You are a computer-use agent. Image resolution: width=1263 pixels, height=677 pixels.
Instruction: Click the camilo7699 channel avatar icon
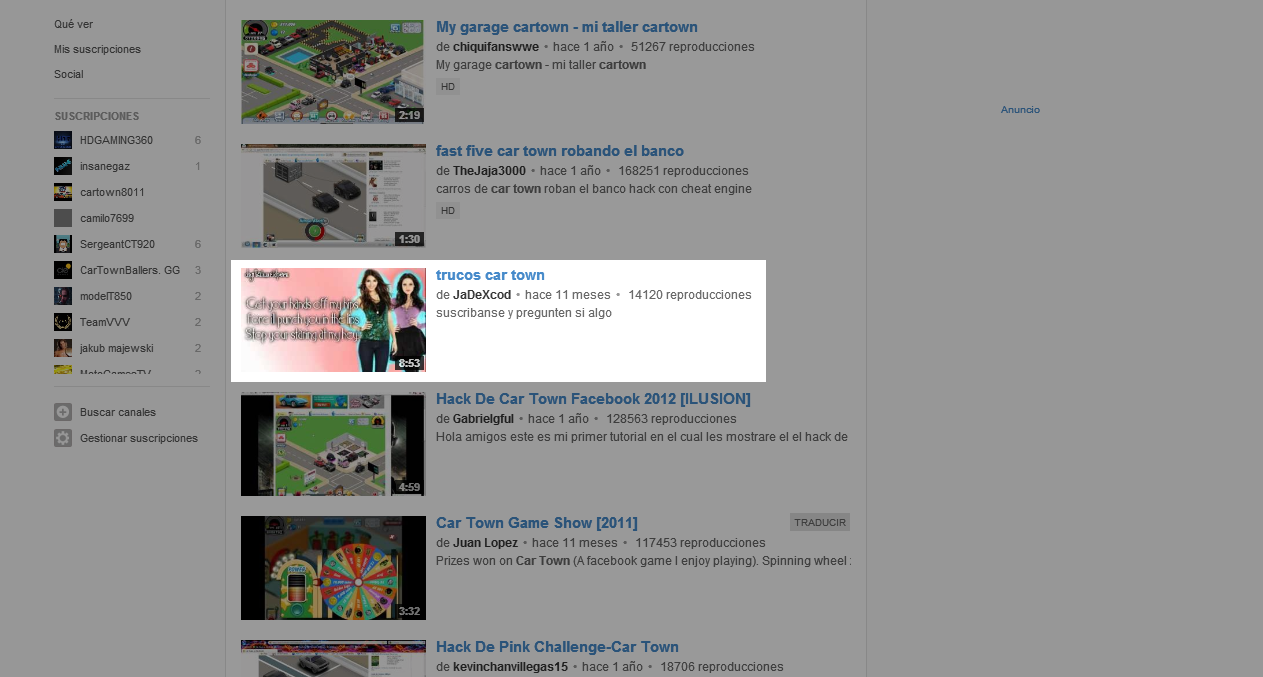click(63, 218)
